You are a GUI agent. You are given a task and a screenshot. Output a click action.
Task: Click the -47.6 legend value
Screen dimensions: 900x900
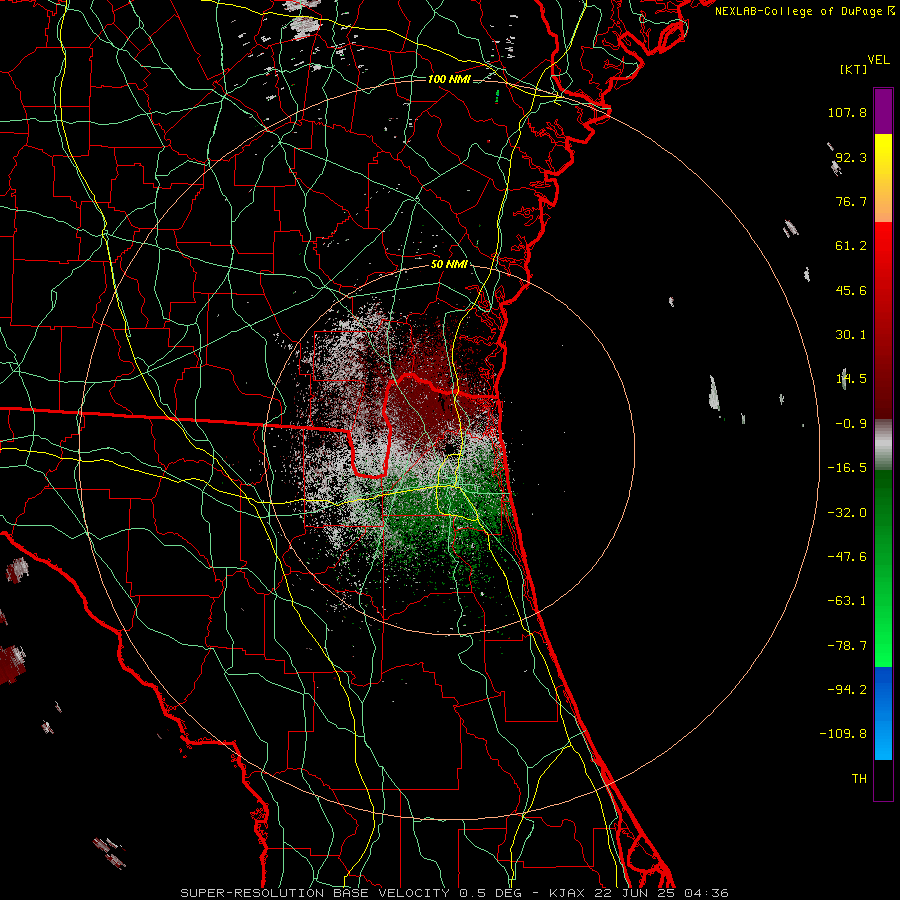click(847, 557)
